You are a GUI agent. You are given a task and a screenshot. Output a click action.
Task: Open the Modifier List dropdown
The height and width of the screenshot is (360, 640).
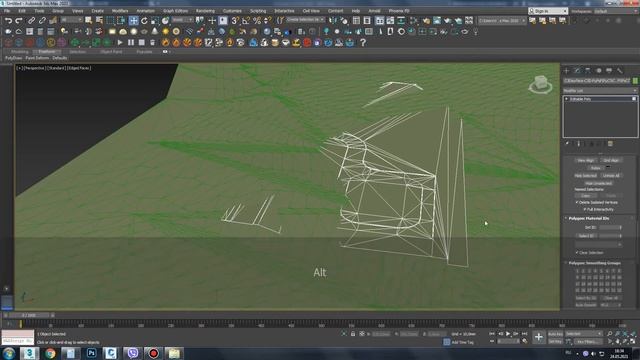600,91
